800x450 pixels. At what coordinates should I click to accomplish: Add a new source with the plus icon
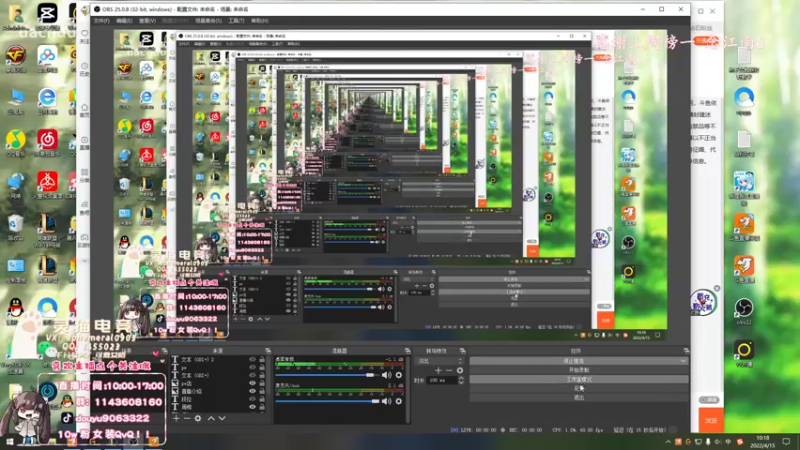coord(176,418)
